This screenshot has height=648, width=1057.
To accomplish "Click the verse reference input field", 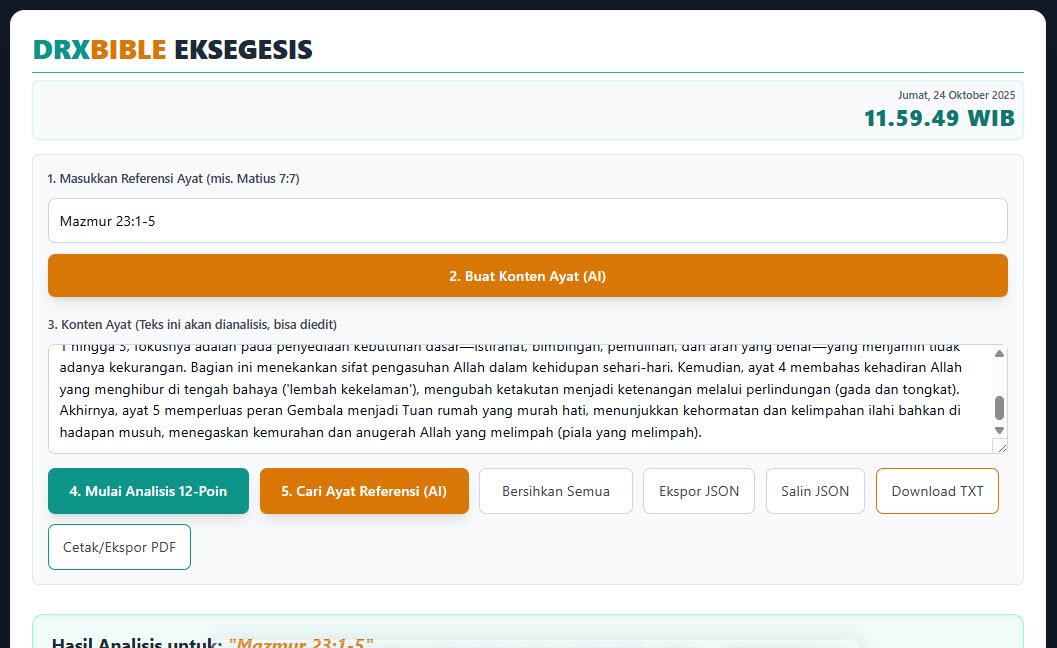I will [527, 220].
